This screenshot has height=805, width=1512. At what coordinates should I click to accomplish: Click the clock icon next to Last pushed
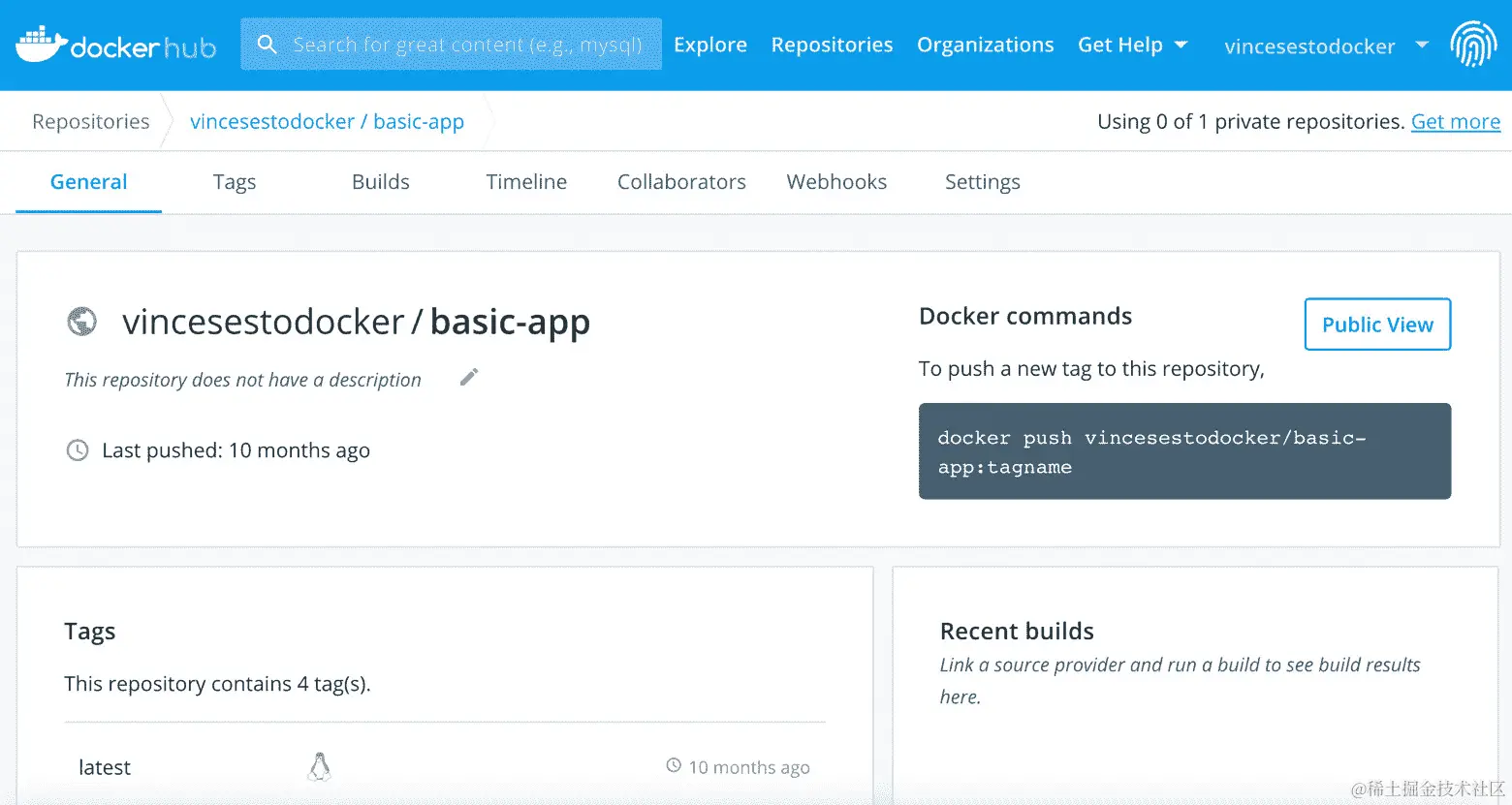point(77,449)
